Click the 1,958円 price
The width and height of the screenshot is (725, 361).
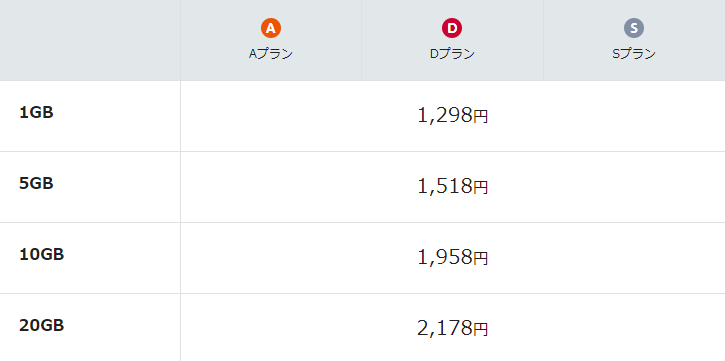453,257
